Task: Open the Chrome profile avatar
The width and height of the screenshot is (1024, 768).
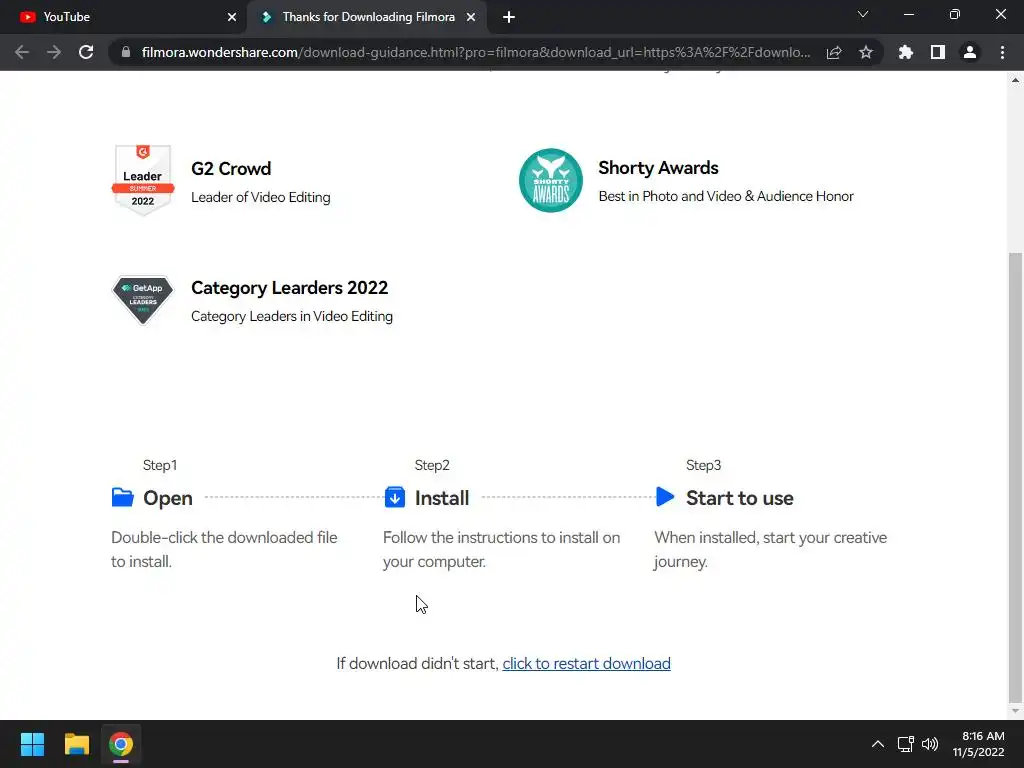Action: [970, 52]
